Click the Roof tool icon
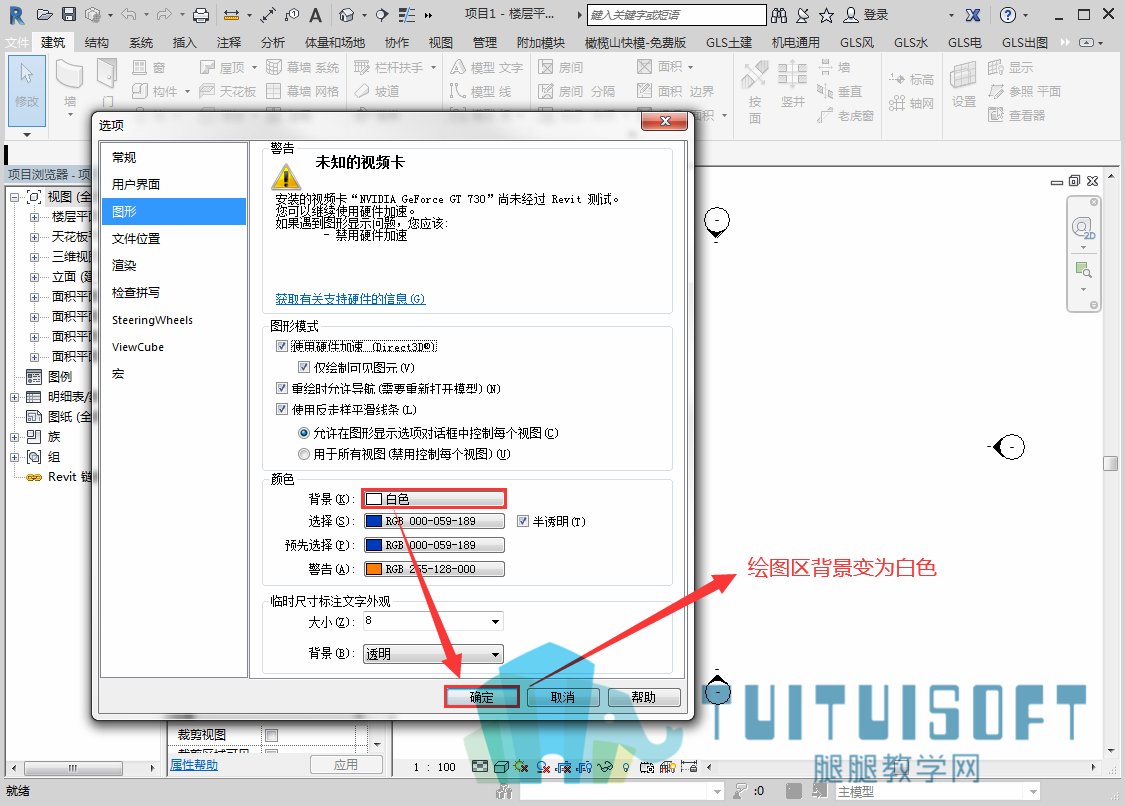Viewport: 1125px width, 806px height. pos(207,67)
